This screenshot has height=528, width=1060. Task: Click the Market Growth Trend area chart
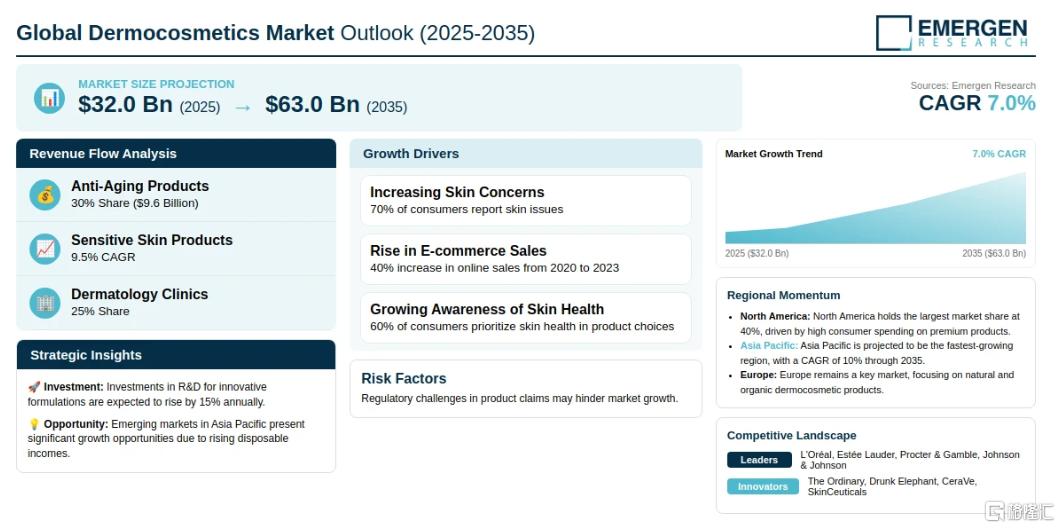(x=875, y=208)
